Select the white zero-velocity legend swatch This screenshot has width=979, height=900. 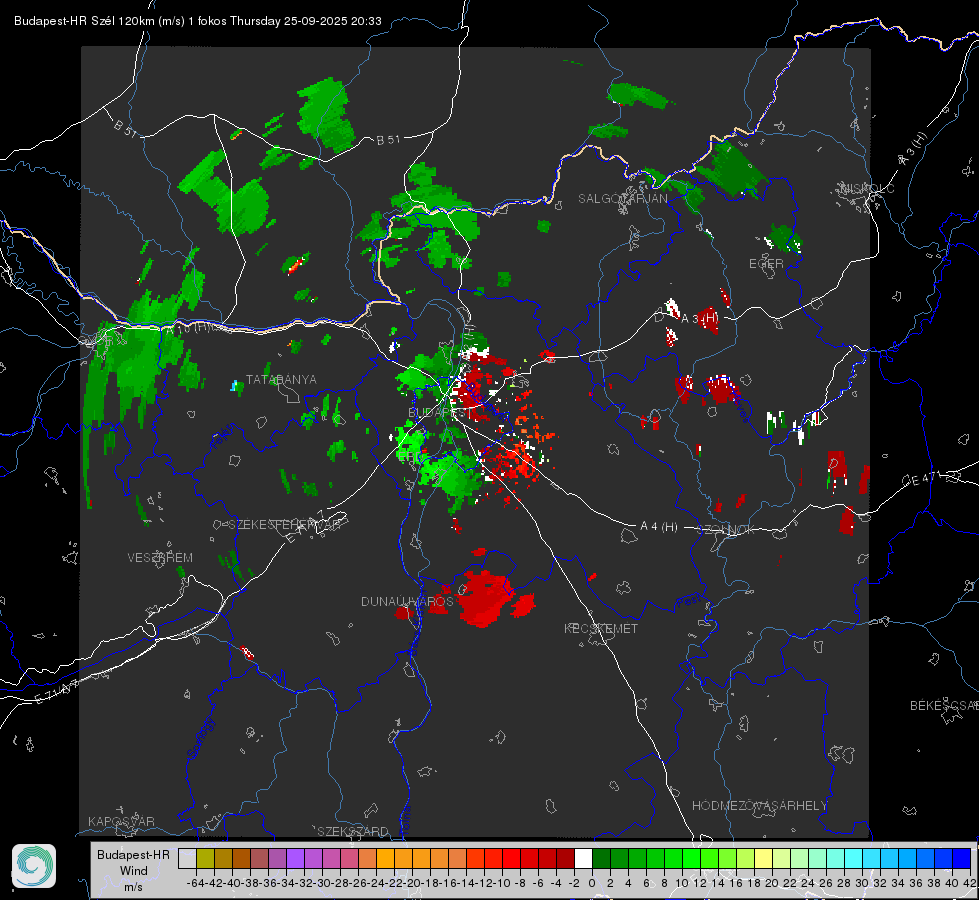coord(583,858)
